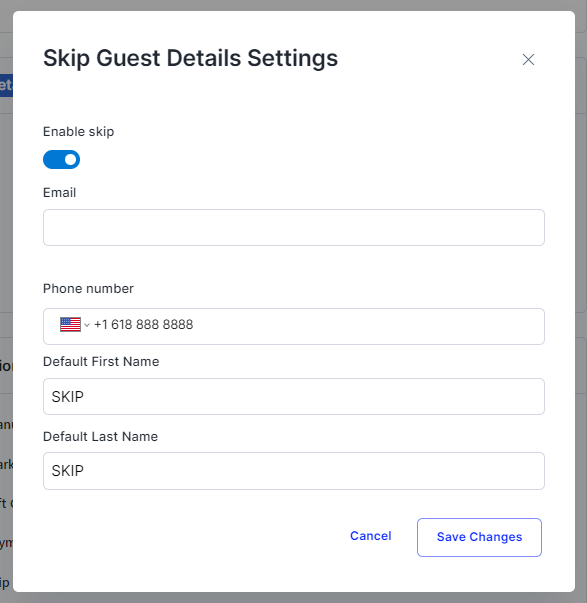Click the "Default Last Name" label
Image resolution: width=587 pixels, height=603 pixels.
(100, 436)
